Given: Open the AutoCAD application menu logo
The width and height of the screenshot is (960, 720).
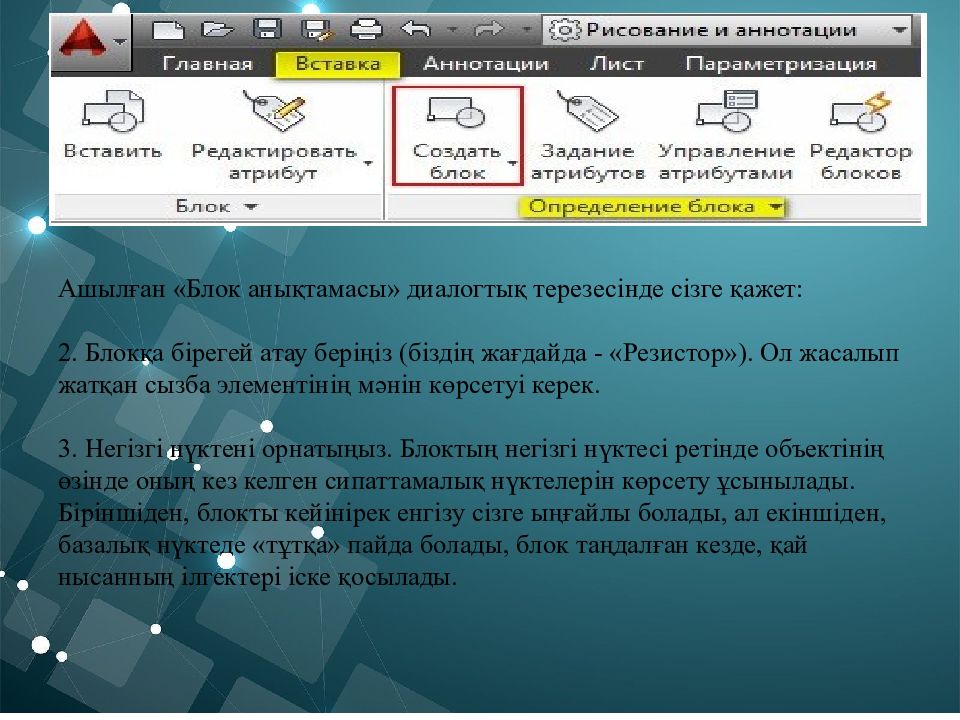Looking at the screenshot, I should coord(83,40).
